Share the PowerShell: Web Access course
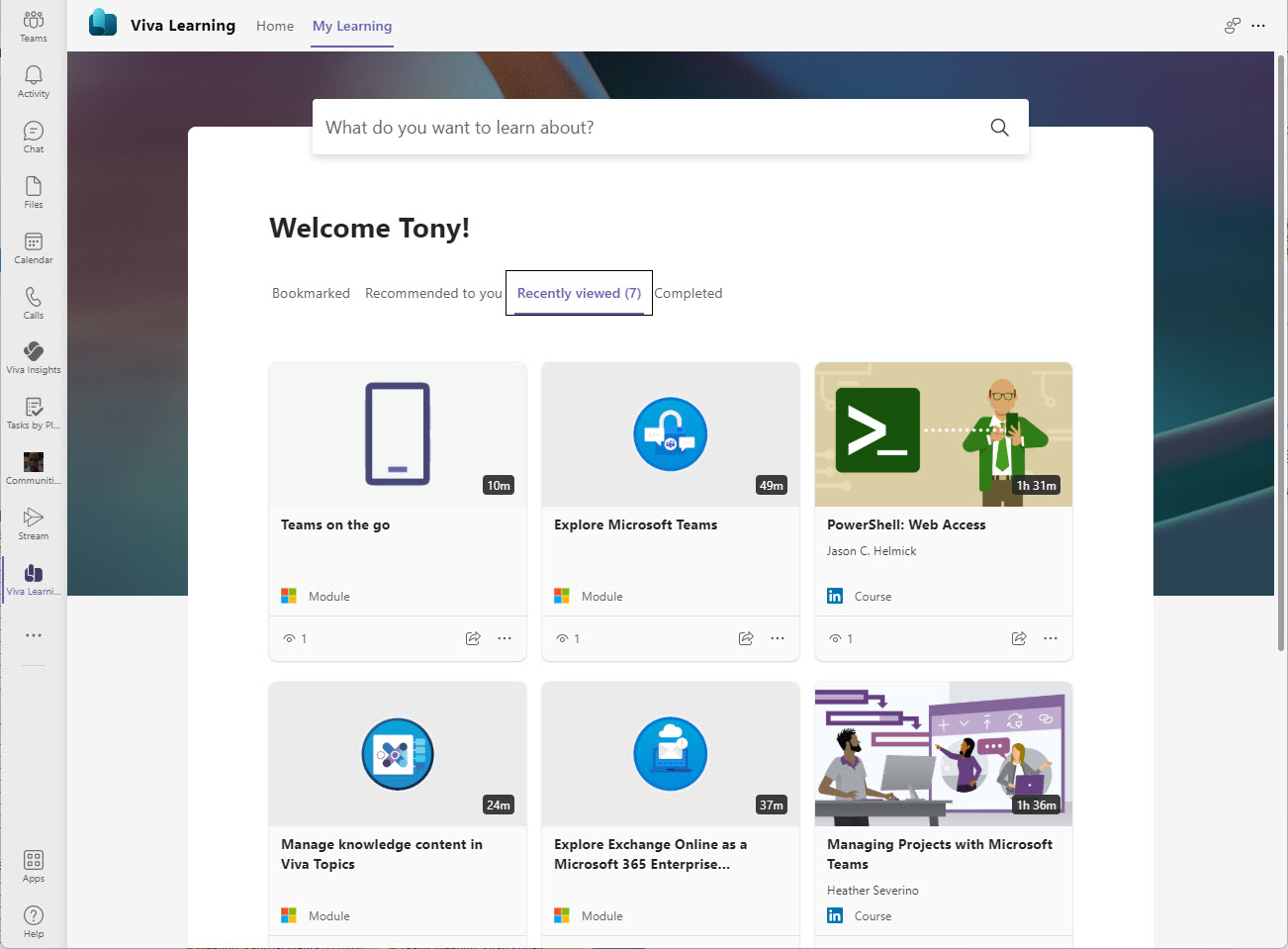The width and height of the screenshot is (1288, 949). 1019,638
